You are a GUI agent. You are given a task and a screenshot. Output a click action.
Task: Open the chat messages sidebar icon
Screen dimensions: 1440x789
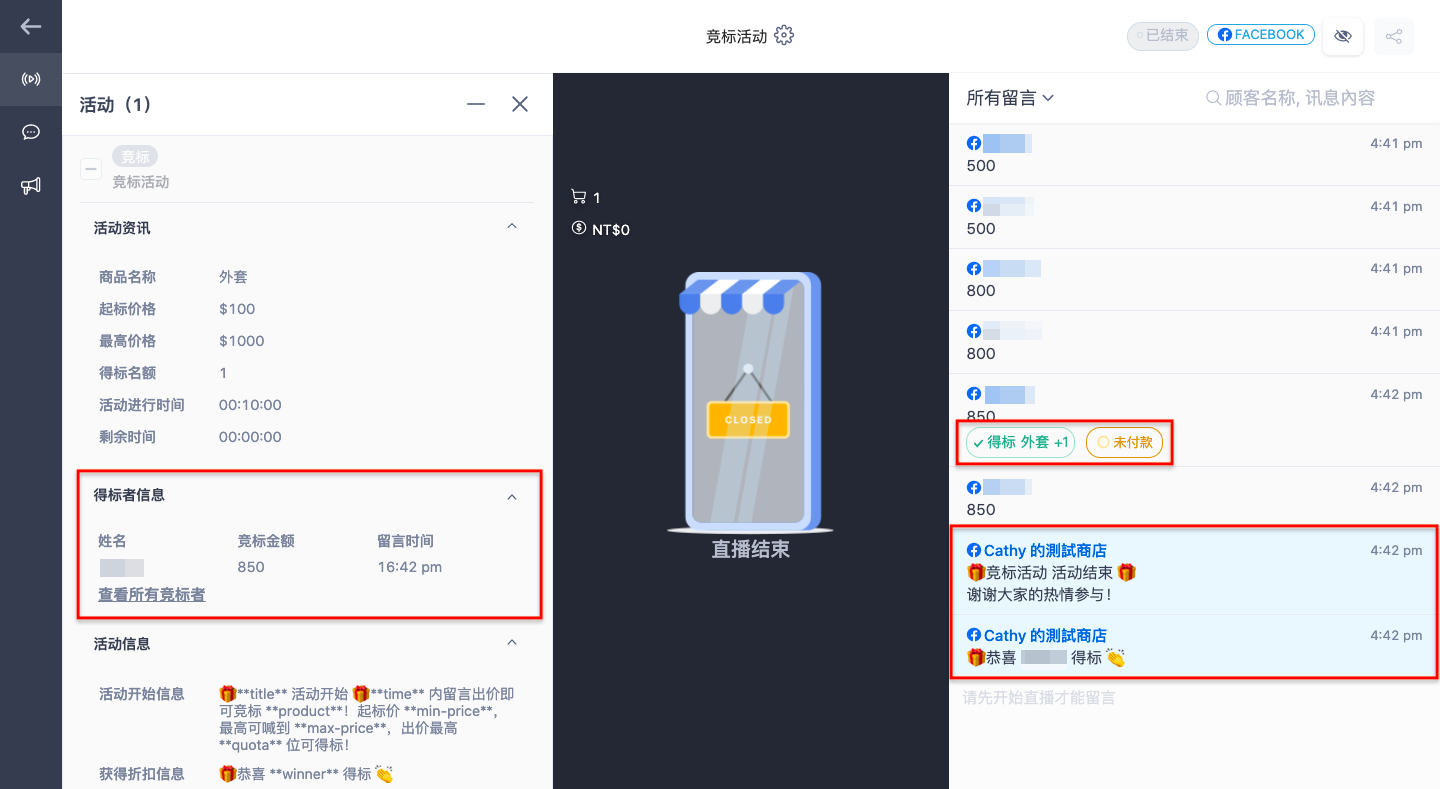tap(31, 132)
